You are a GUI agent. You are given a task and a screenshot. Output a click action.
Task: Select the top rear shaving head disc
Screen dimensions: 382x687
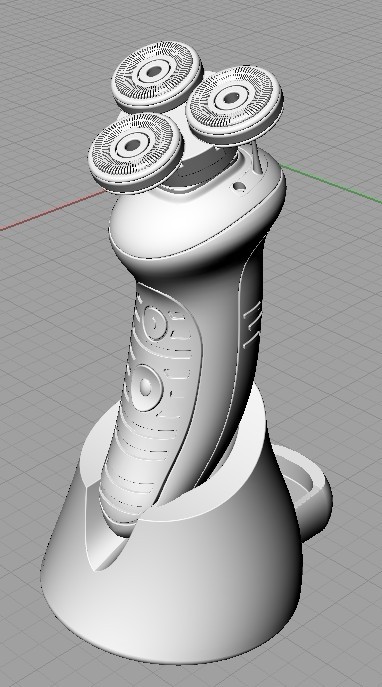(156, 76)
